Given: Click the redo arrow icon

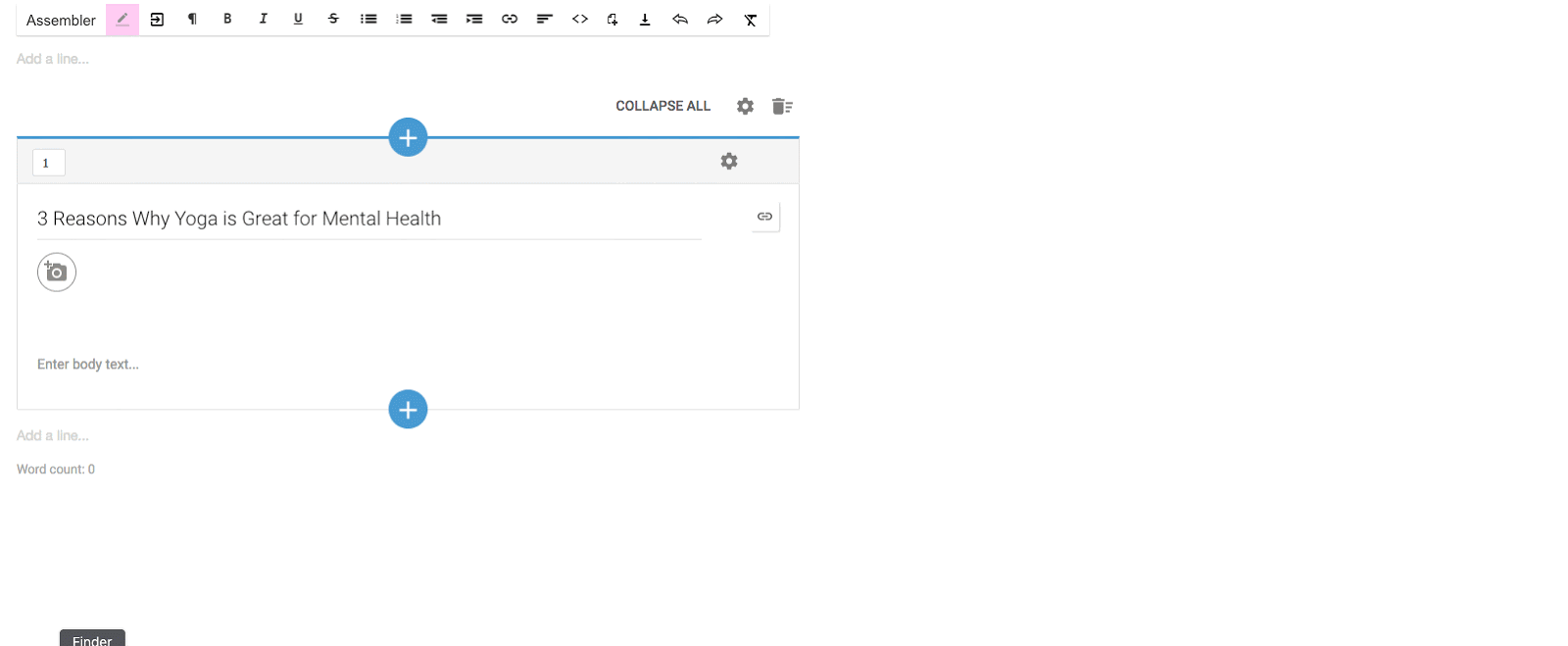Looking at the screenshot, I should click(715, 20).
